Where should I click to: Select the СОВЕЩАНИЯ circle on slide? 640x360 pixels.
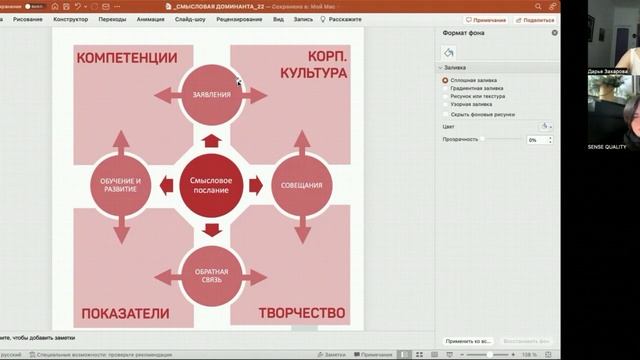click(302, 185)
